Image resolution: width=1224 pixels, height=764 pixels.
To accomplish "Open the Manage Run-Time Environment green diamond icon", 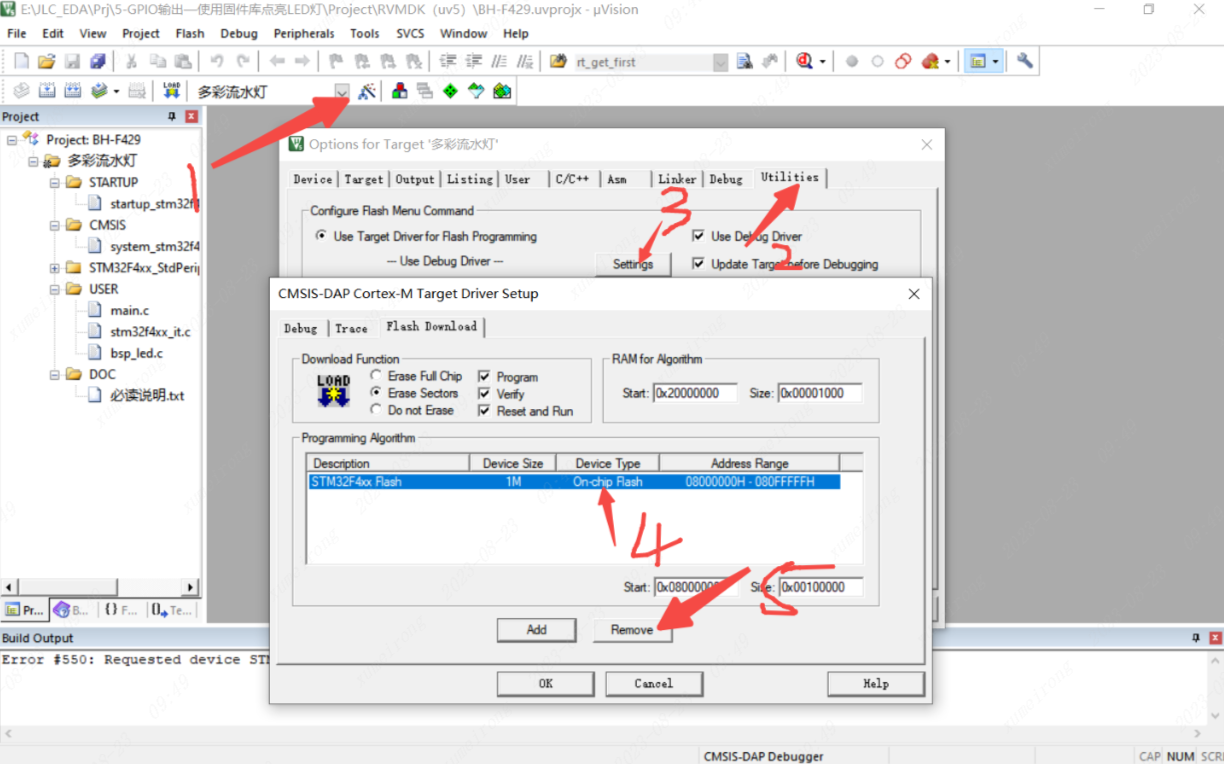I will pos(450,91).
